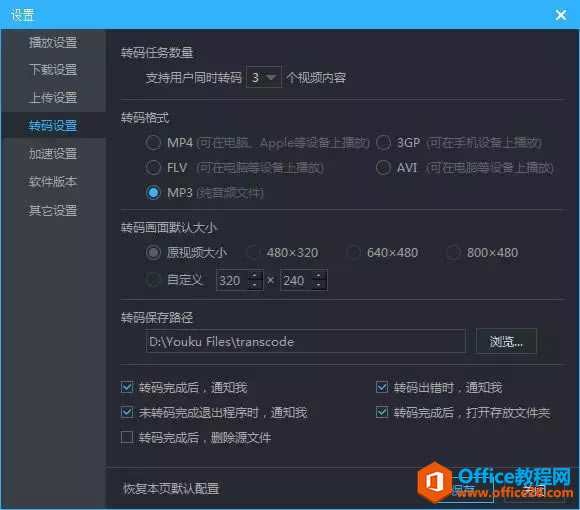Pick the AVI format option
This screenshot has height=510, width=580.
click(x=384, y=168)
